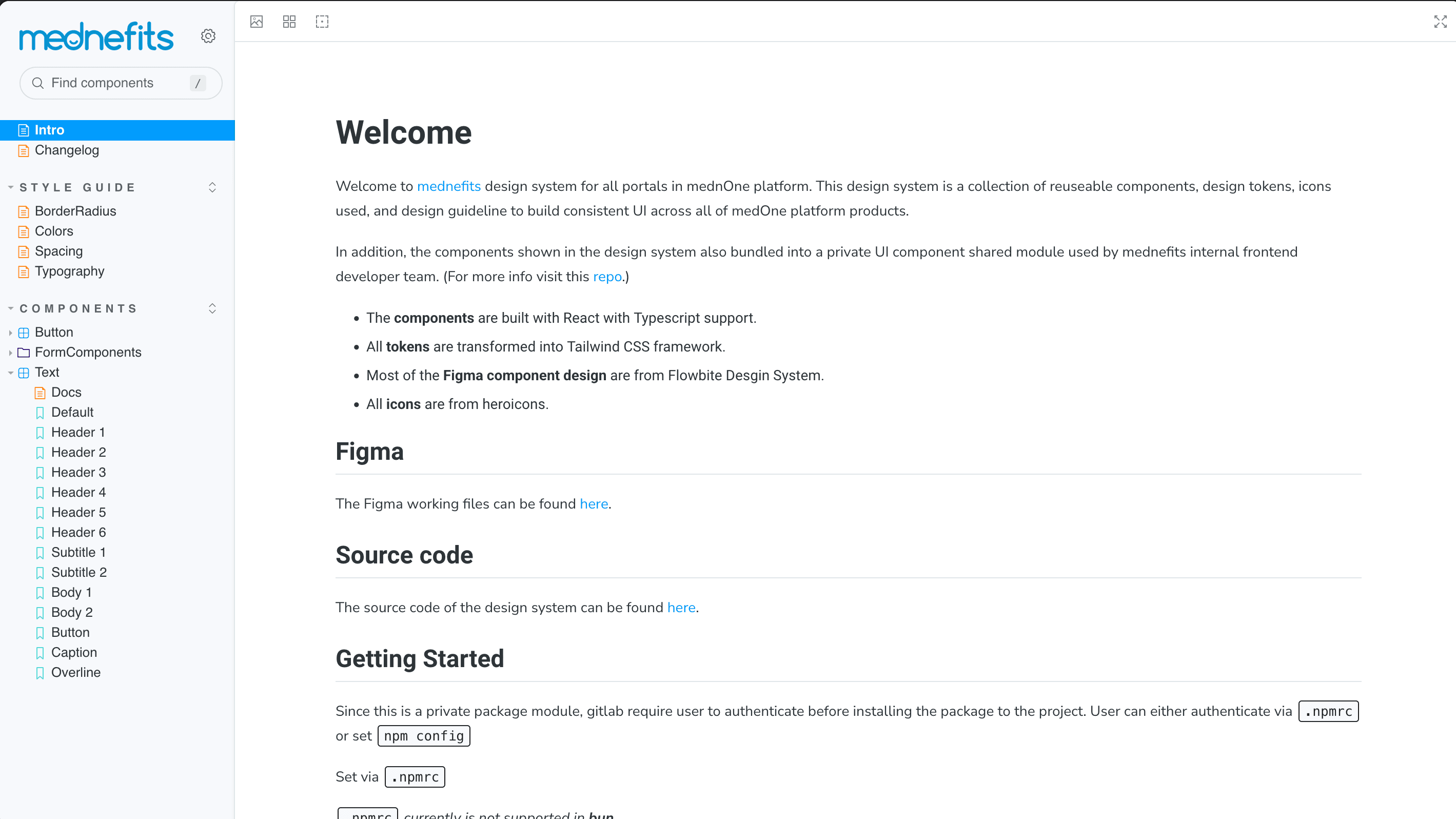Toggle the responsive/mobile preview icon

[x=322, y=22]
